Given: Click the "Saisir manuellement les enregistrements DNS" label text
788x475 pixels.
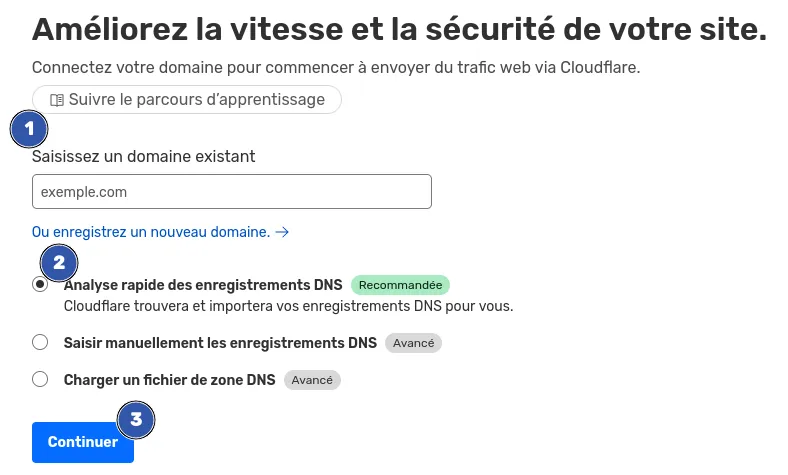Looking at the screenshot, I should pos(220,343).
